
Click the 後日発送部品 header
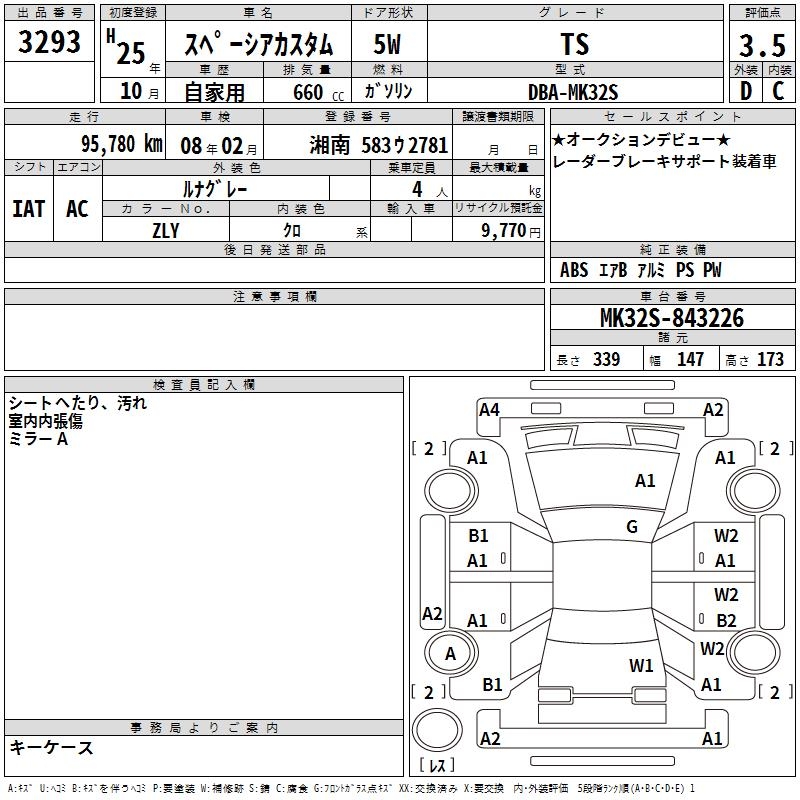[275, 249]
